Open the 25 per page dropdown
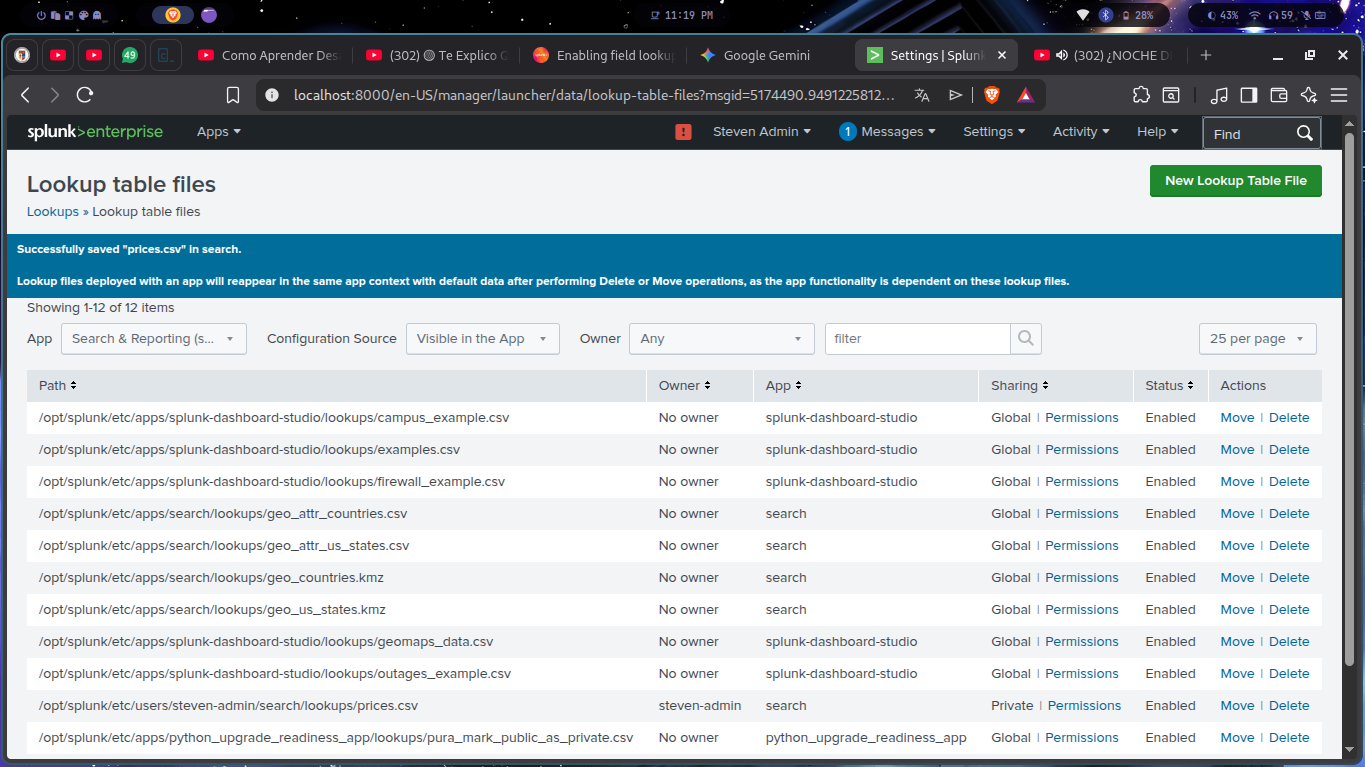1365x767 pixels. tap(1257, 339)
